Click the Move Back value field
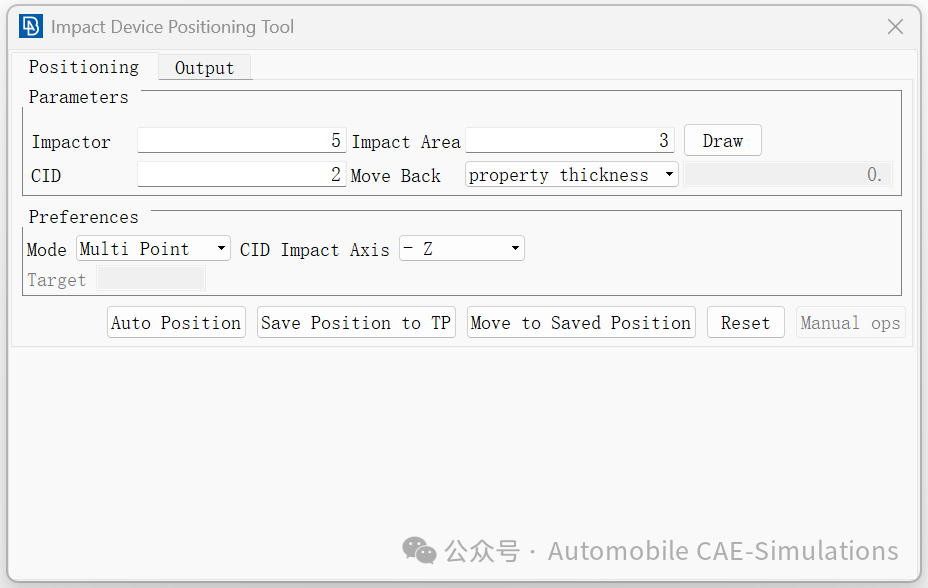Screen dimensions: 928x588 click(788, 175)
